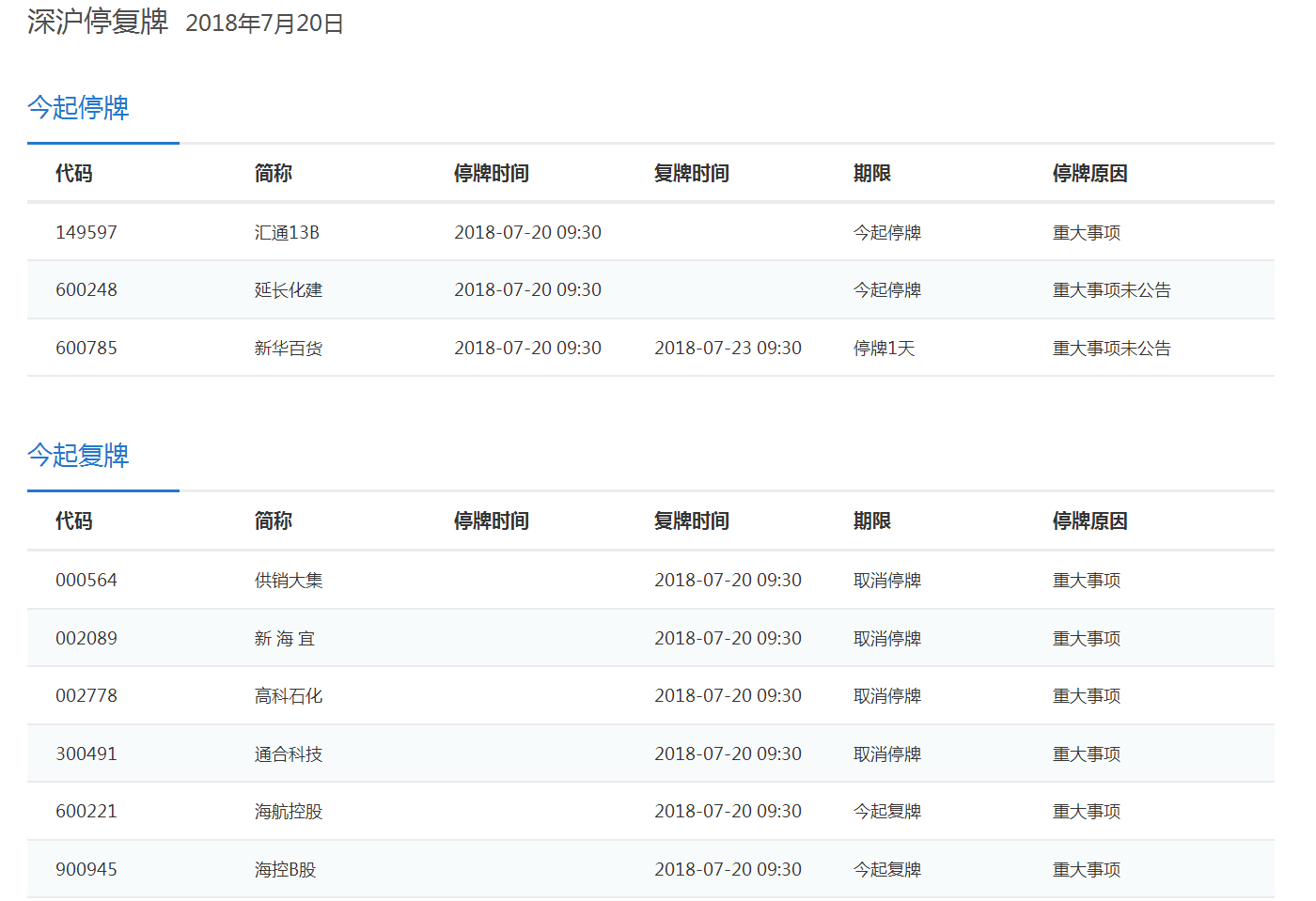1316x901 pixels.
Task: Click resume time 2018-07-23 09:30 for 新华百货
Action: 728,349
